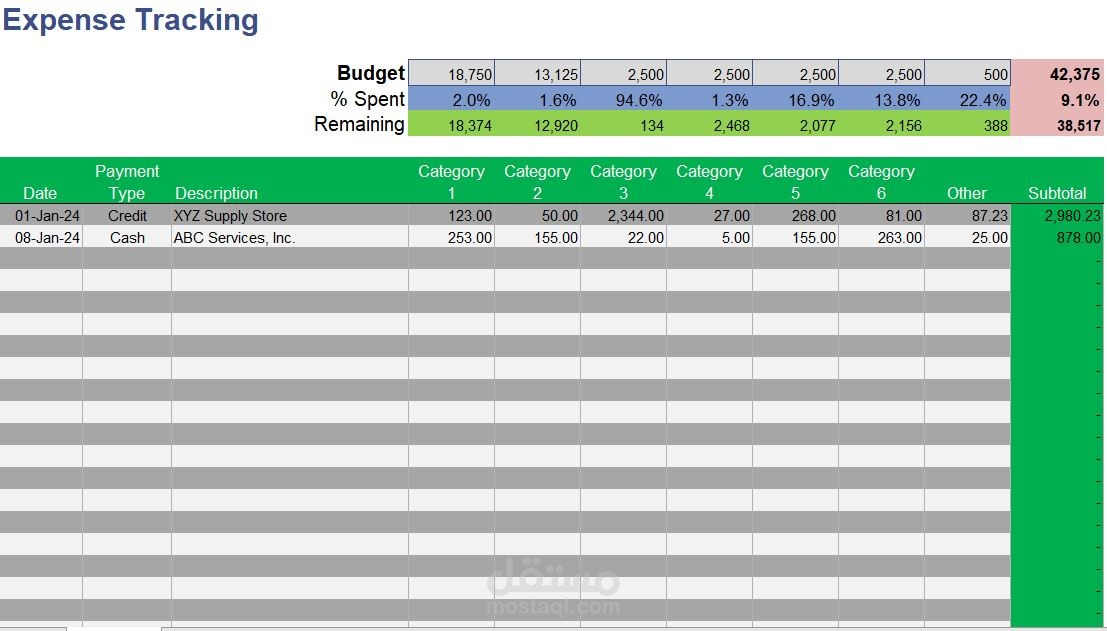Viewport: 1107px width, 631px height.
Task: Select the Category 3 column header
Action: pos(623,182)
